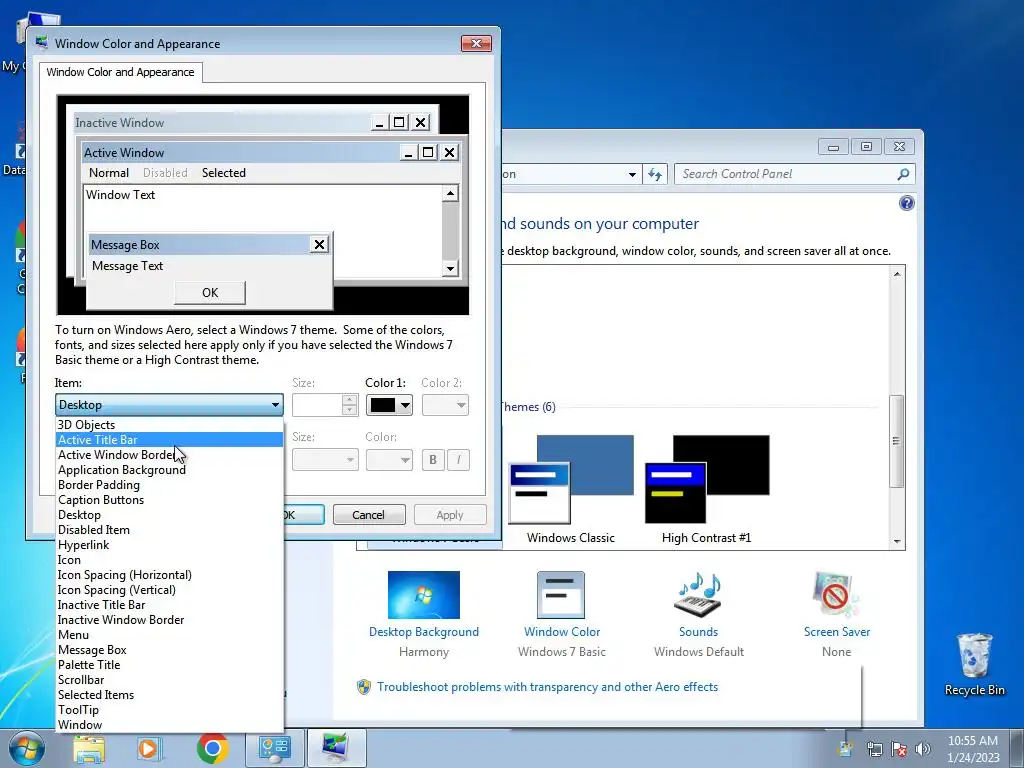Screen dimensions: 1024x768
Task: Open the Color 2 dropdown
Action: coord(445,406)
